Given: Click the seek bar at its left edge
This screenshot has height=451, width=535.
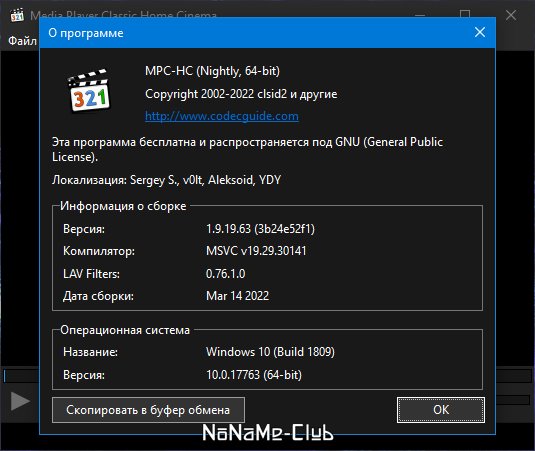Looking at the screenshot, I should tap(5, 376).
